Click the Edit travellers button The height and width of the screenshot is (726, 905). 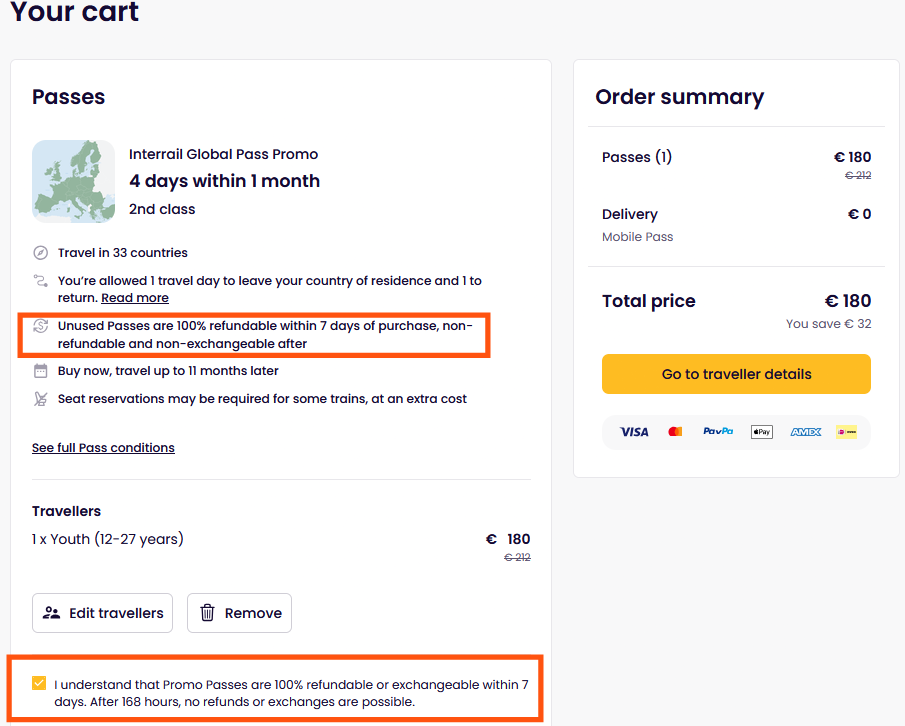102,613
